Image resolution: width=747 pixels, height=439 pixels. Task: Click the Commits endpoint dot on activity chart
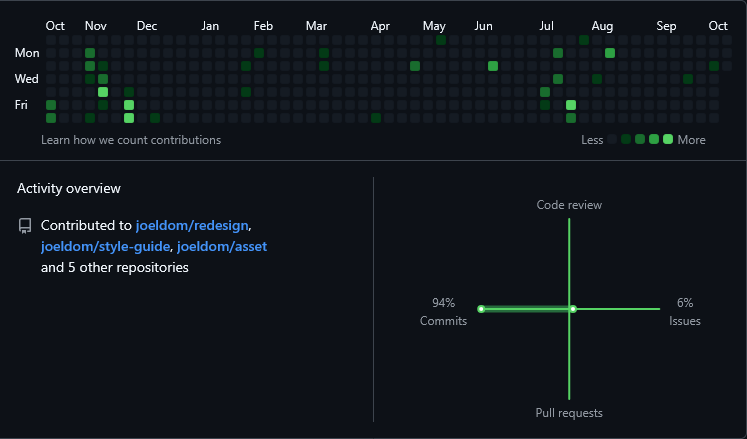[x=481, y=309]
